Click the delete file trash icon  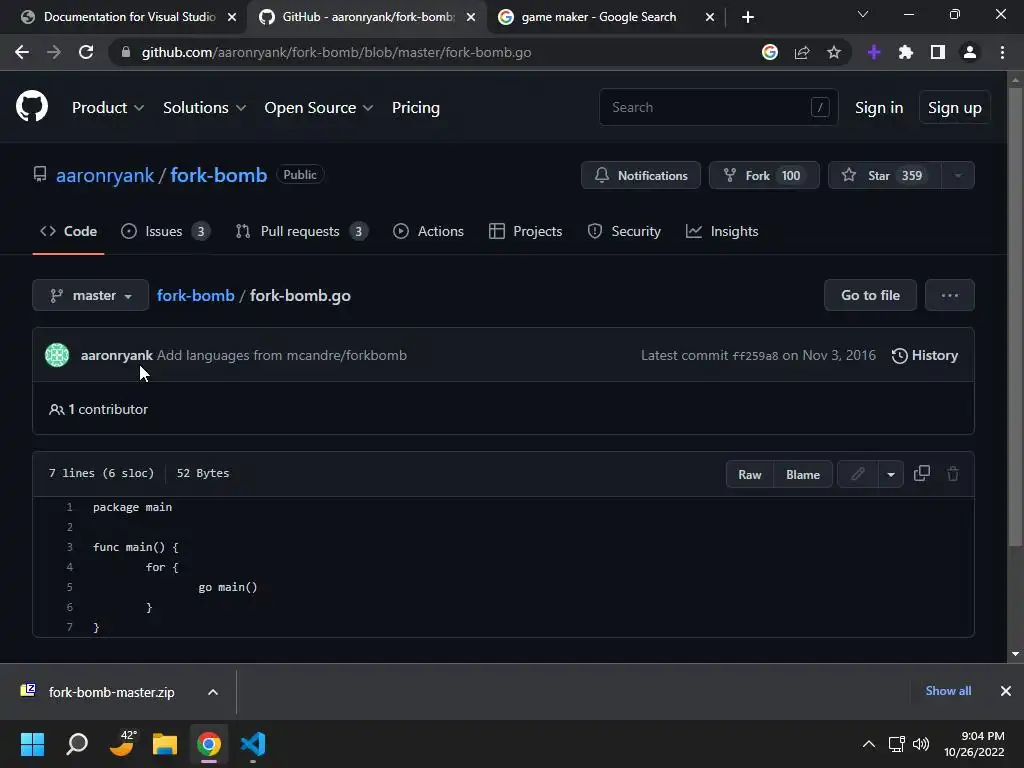953,473
